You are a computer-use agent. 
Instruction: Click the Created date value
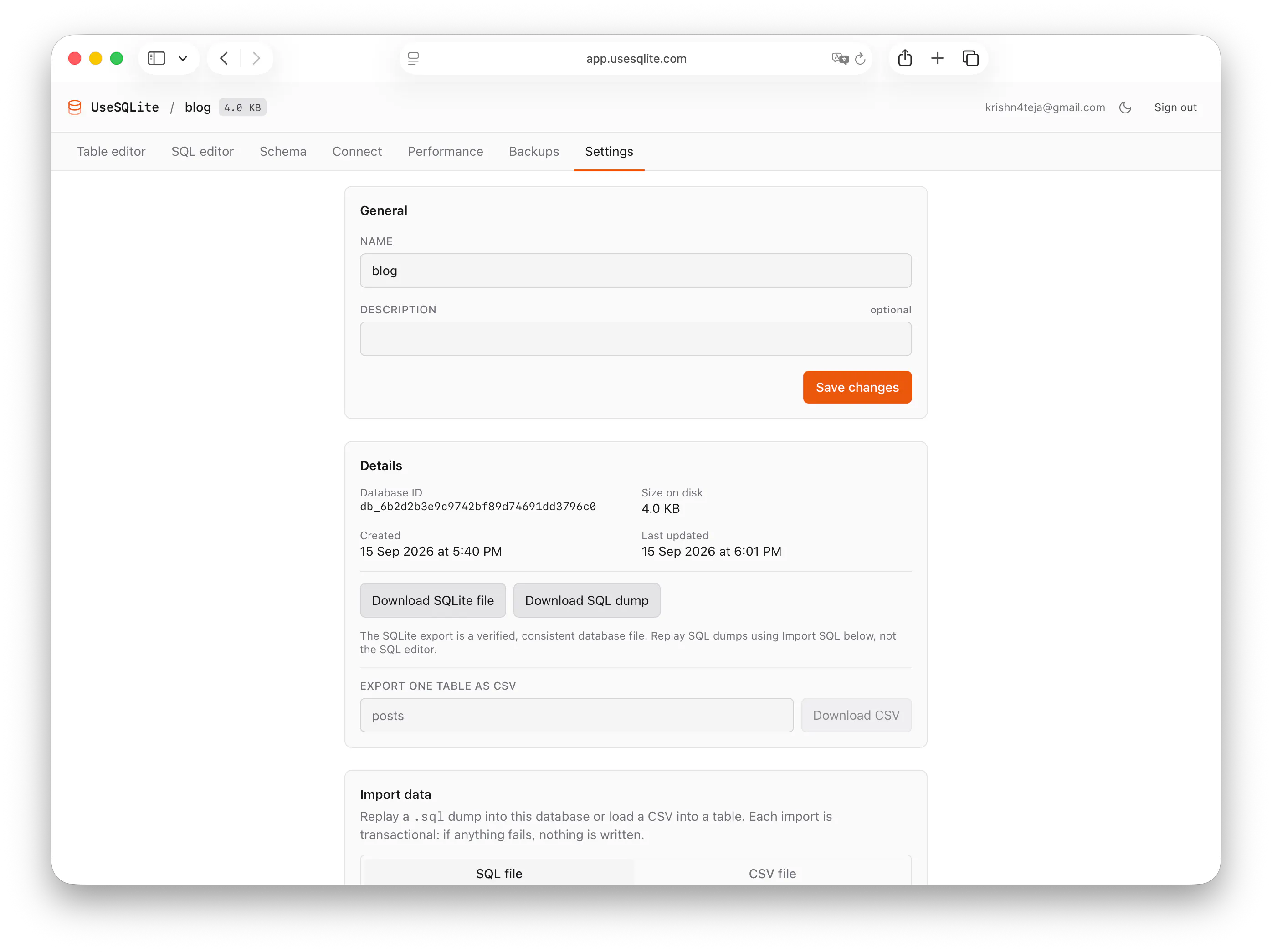click(431, 551)
